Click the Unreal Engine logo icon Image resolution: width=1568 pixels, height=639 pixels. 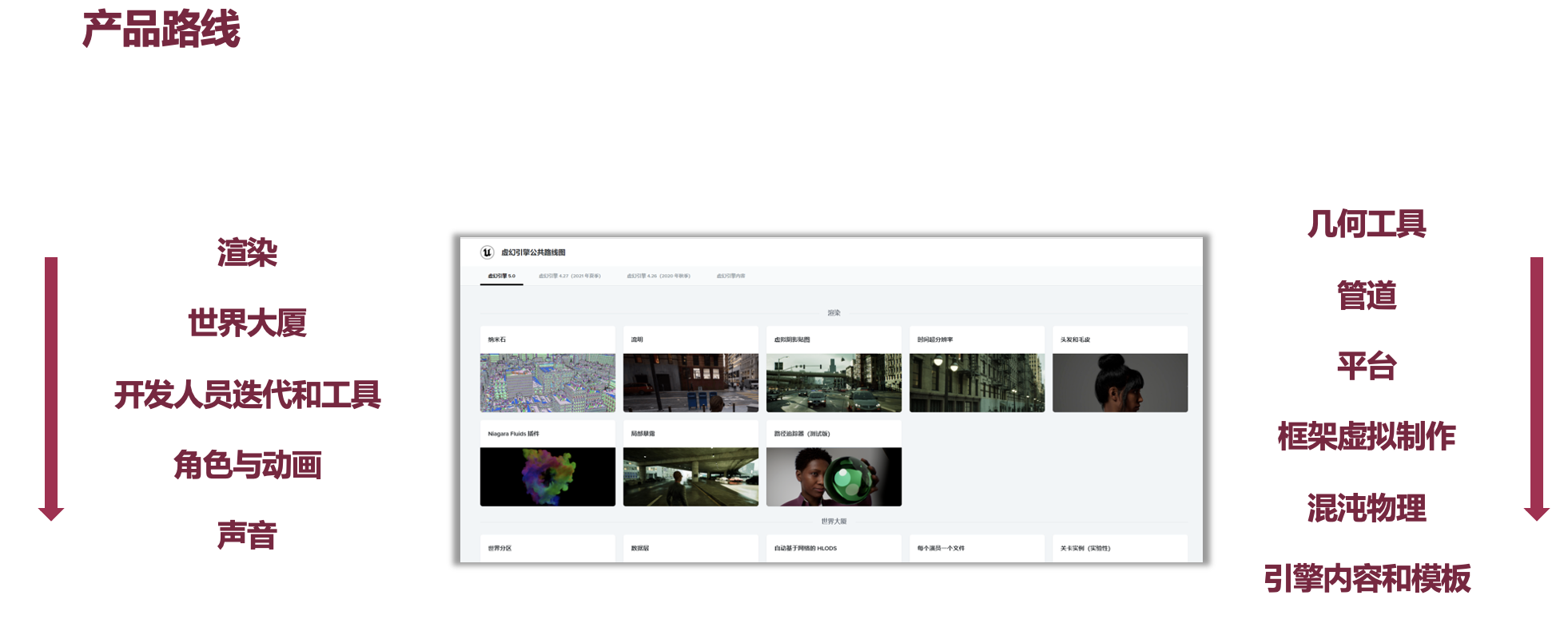click(x=487, y=252)
